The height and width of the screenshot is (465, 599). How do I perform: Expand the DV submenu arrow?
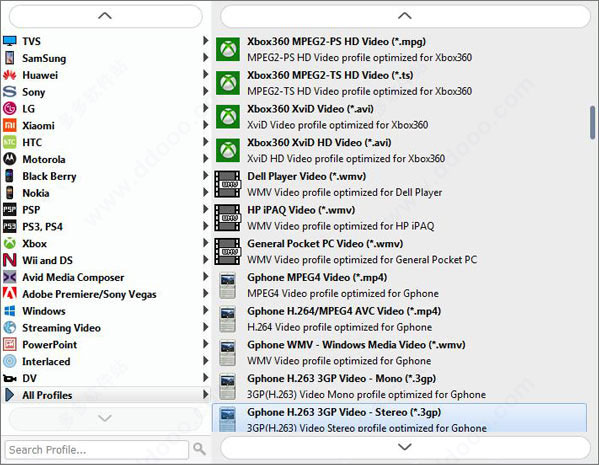(206, 377)
